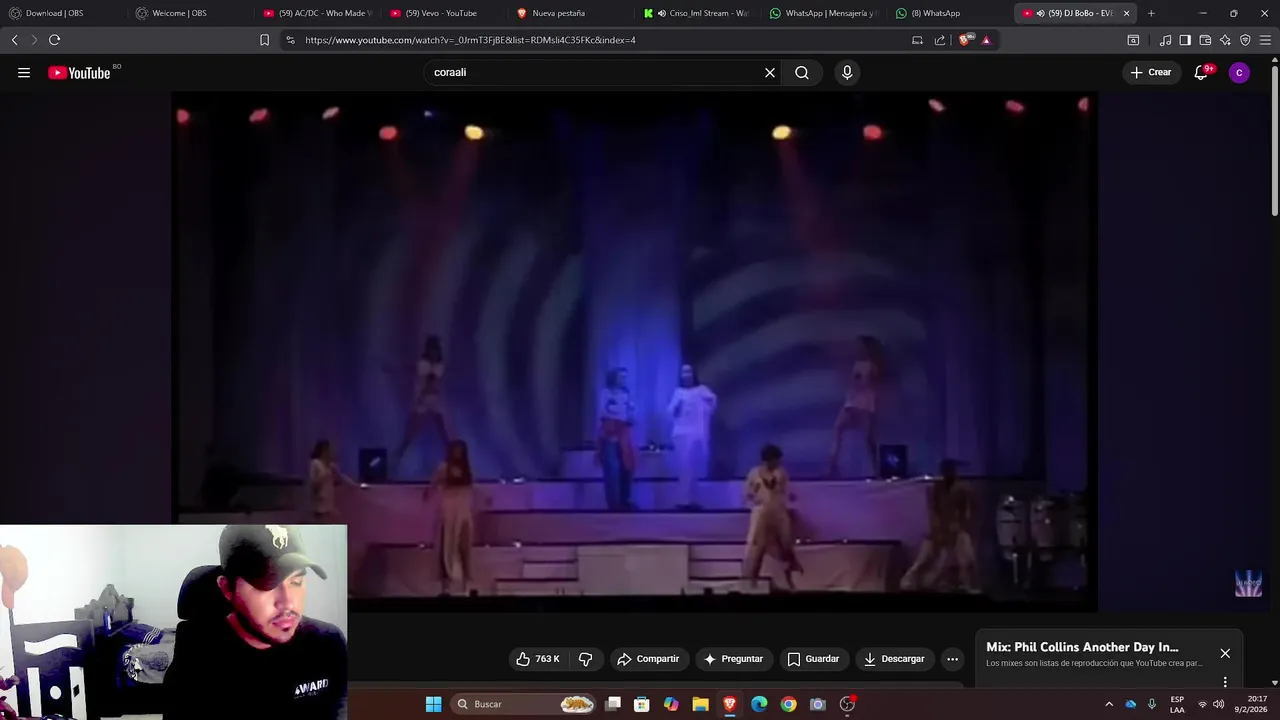Share this page from the address bar
Screen dimensions: 1280x720
(x=940, y=40)
